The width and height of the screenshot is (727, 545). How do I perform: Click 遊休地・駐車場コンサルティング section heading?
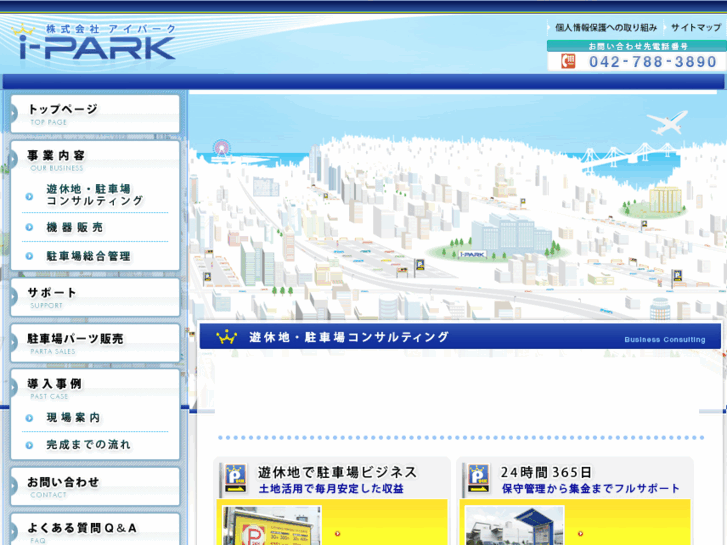click(349, 337)
